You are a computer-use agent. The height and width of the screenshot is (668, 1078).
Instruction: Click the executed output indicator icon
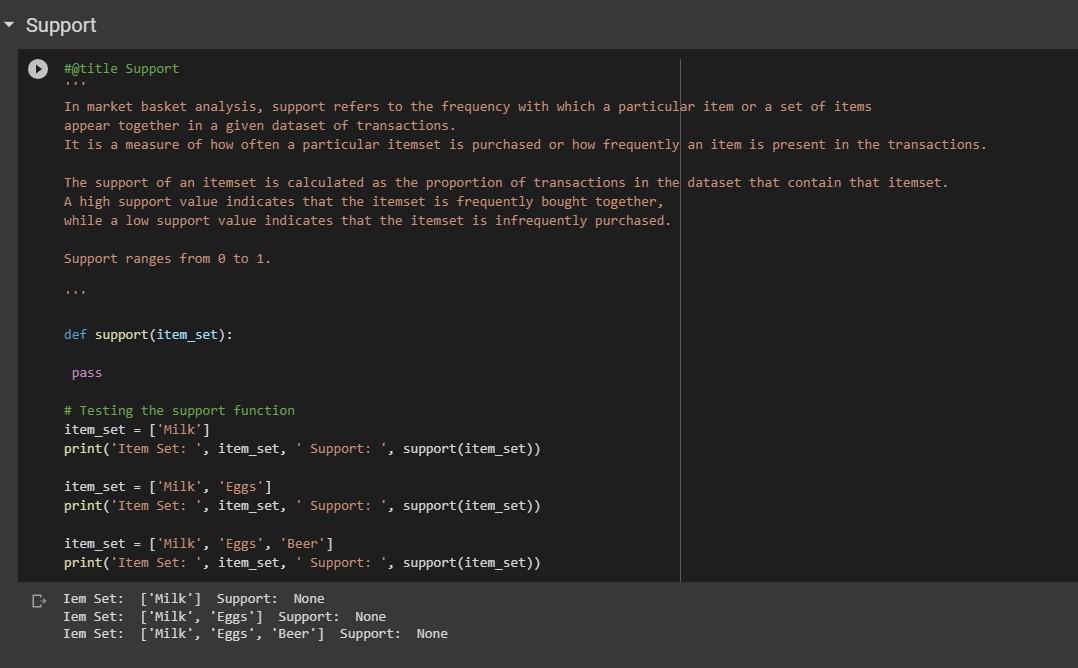coord(38,598)
